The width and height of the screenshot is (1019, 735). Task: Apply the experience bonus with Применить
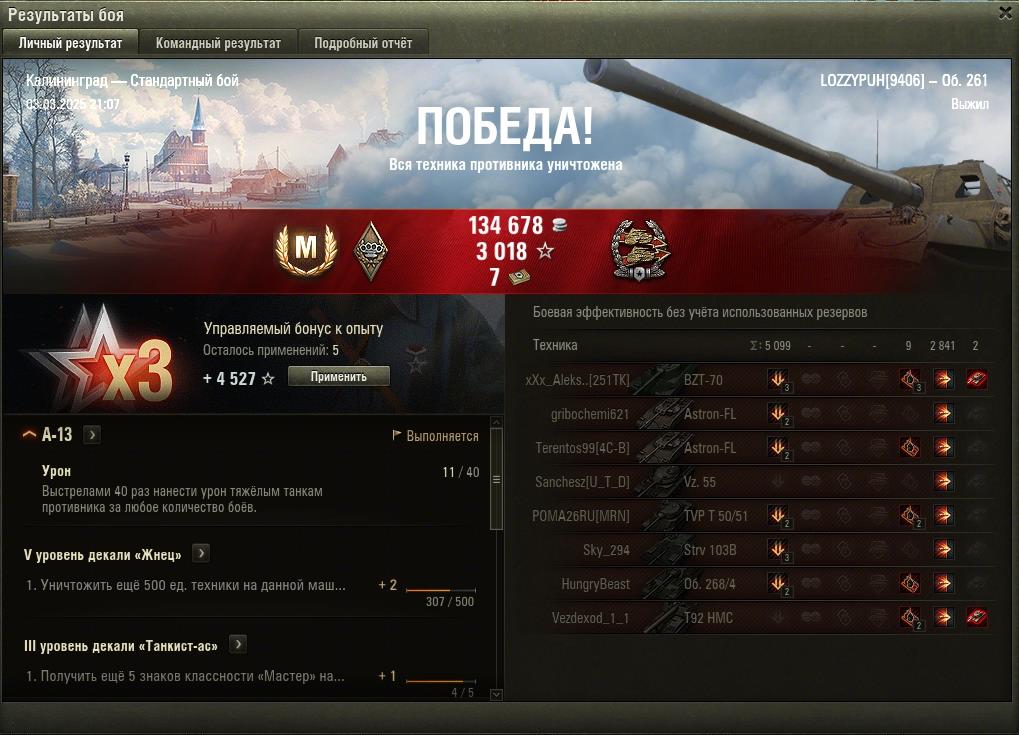click(x=339, y=376)
